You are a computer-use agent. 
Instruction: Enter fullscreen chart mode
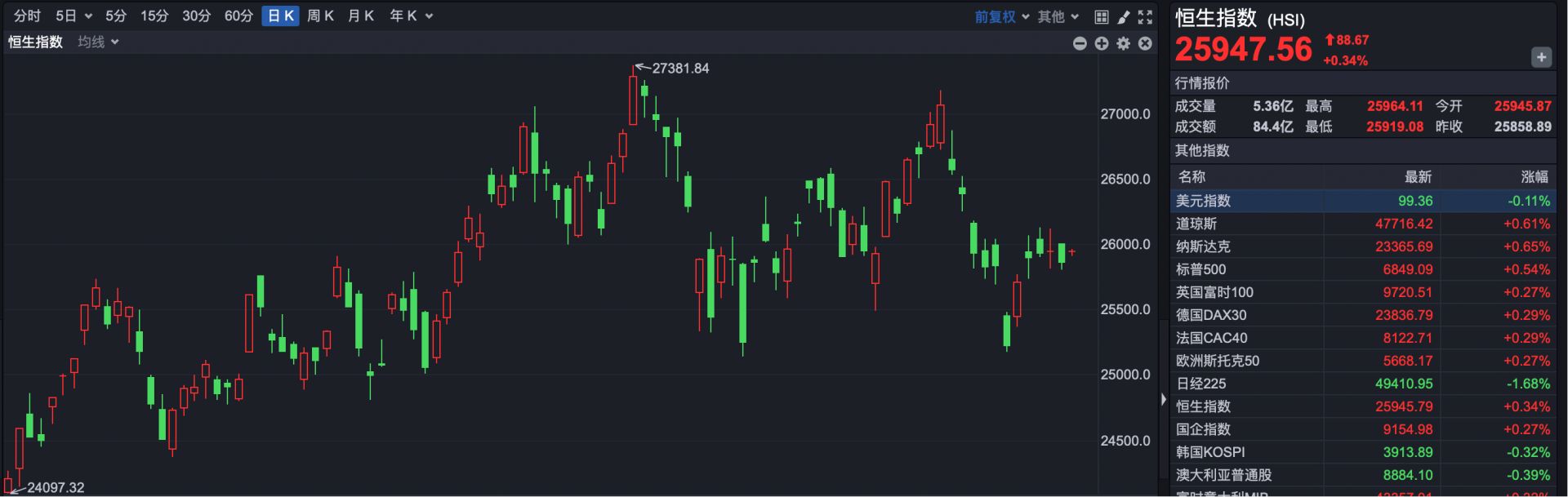point(1145,16)
